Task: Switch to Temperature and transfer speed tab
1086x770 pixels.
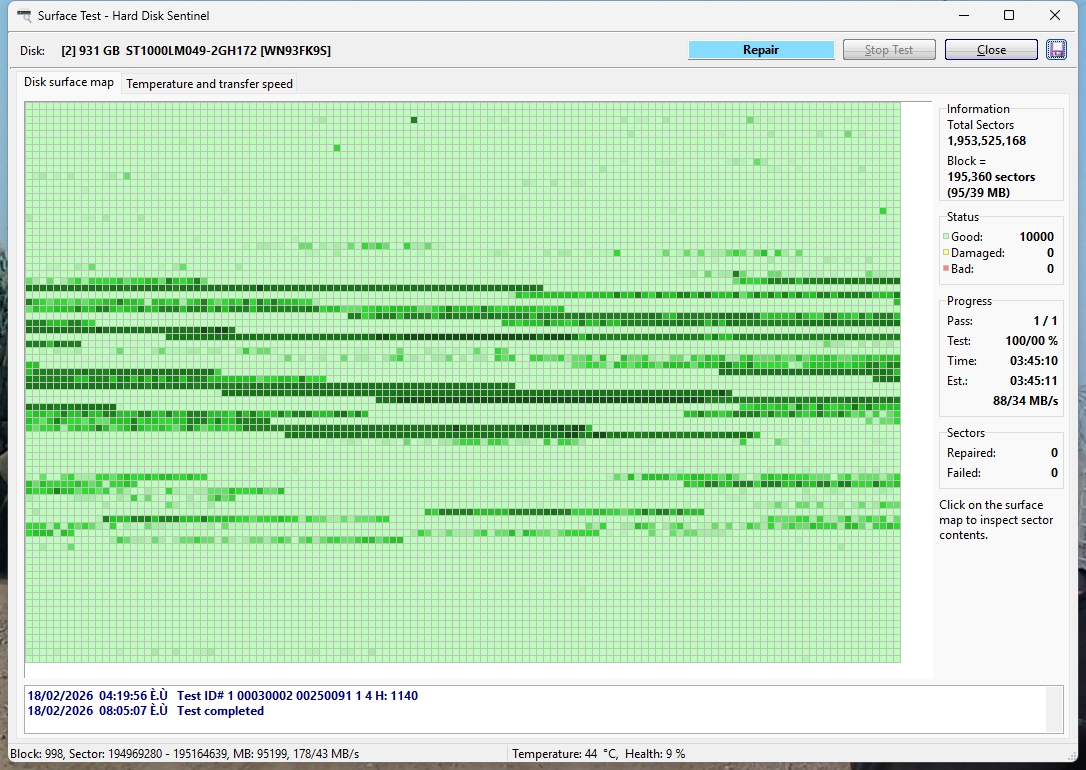Action: [209, 84]
